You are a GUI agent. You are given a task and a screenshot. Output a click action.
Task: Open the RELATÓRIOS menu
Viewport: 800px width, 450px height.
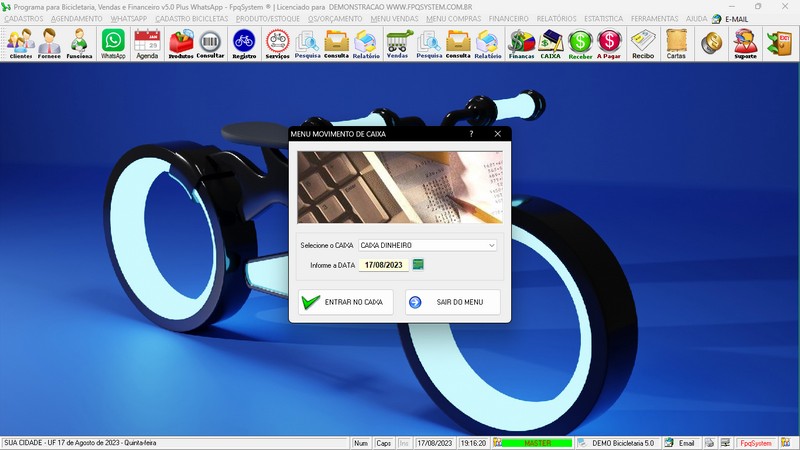pos(556,19)
